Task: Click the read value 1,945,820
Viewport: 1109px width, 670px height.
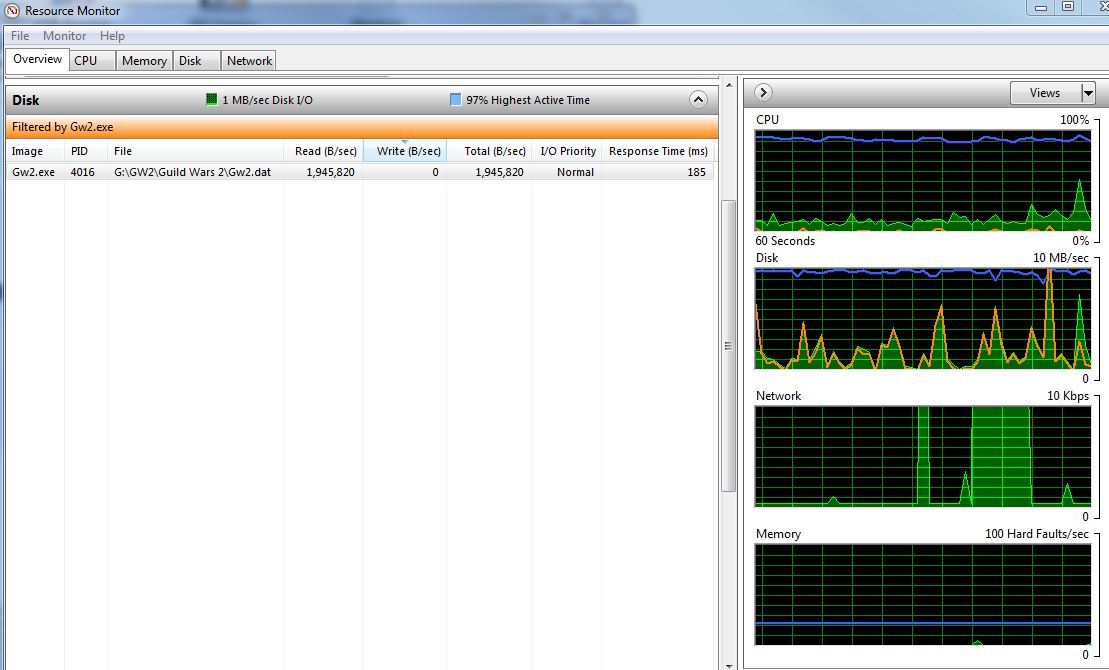Action: pyautogui.click(x=330, y=172)
